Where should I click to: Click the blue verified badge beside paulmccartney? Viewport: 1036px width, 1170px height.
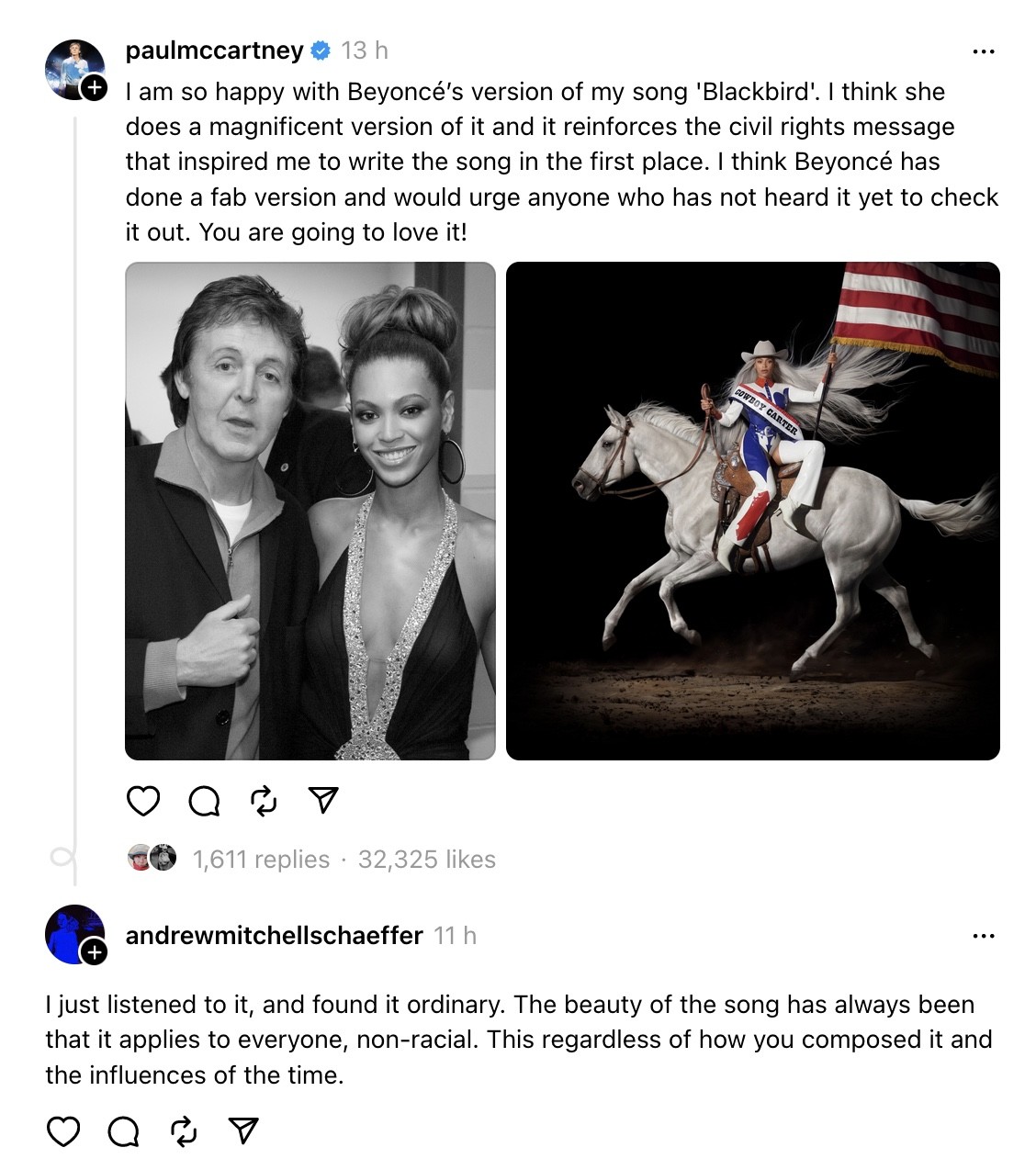pos(321,51)
